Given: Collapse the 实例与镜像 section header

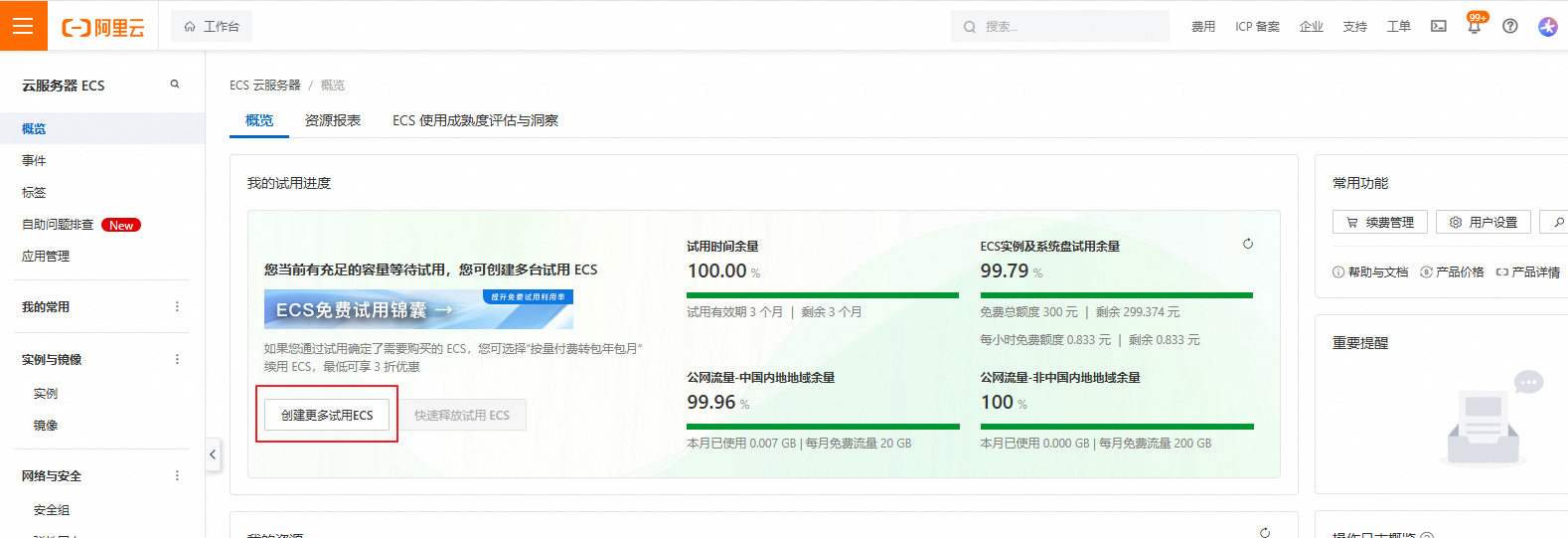Looking at the screenshot, I should pos(52,359).
